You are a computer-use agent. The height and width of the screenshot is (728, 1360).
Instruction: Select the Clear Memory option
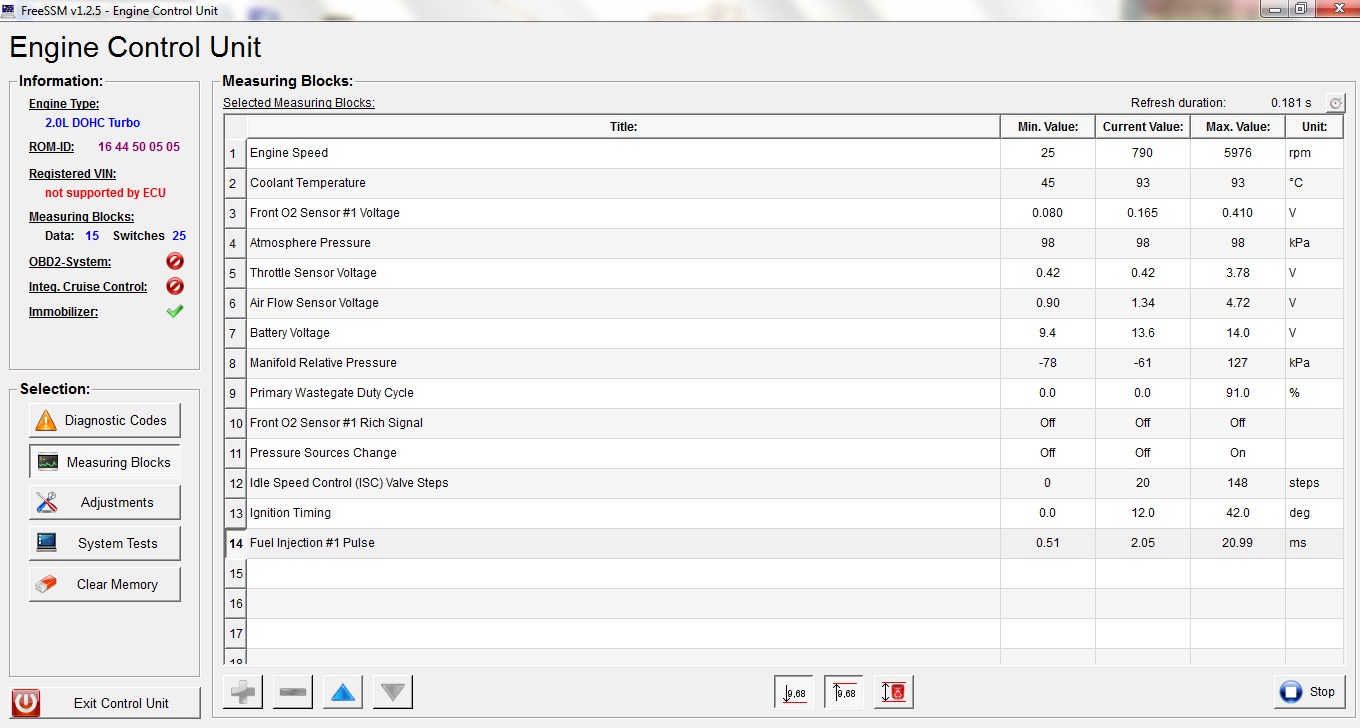(x=105, y=584)
